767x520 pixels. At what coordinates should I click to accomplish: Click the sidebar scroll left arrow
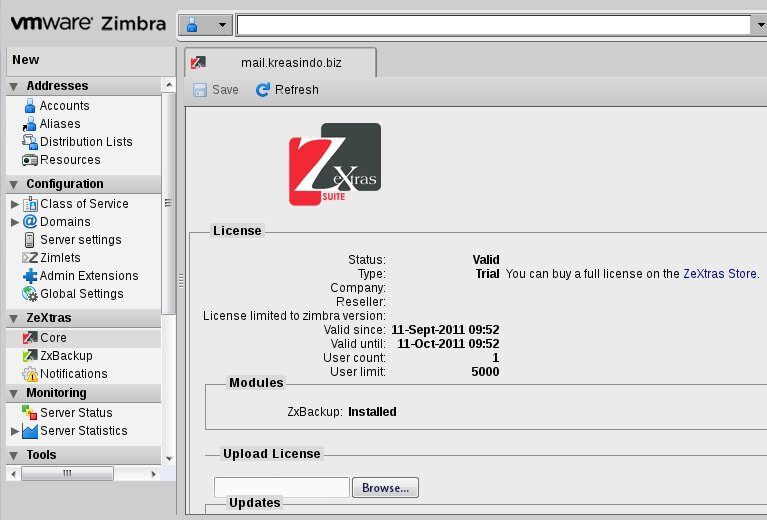click(x=14, y=474)
